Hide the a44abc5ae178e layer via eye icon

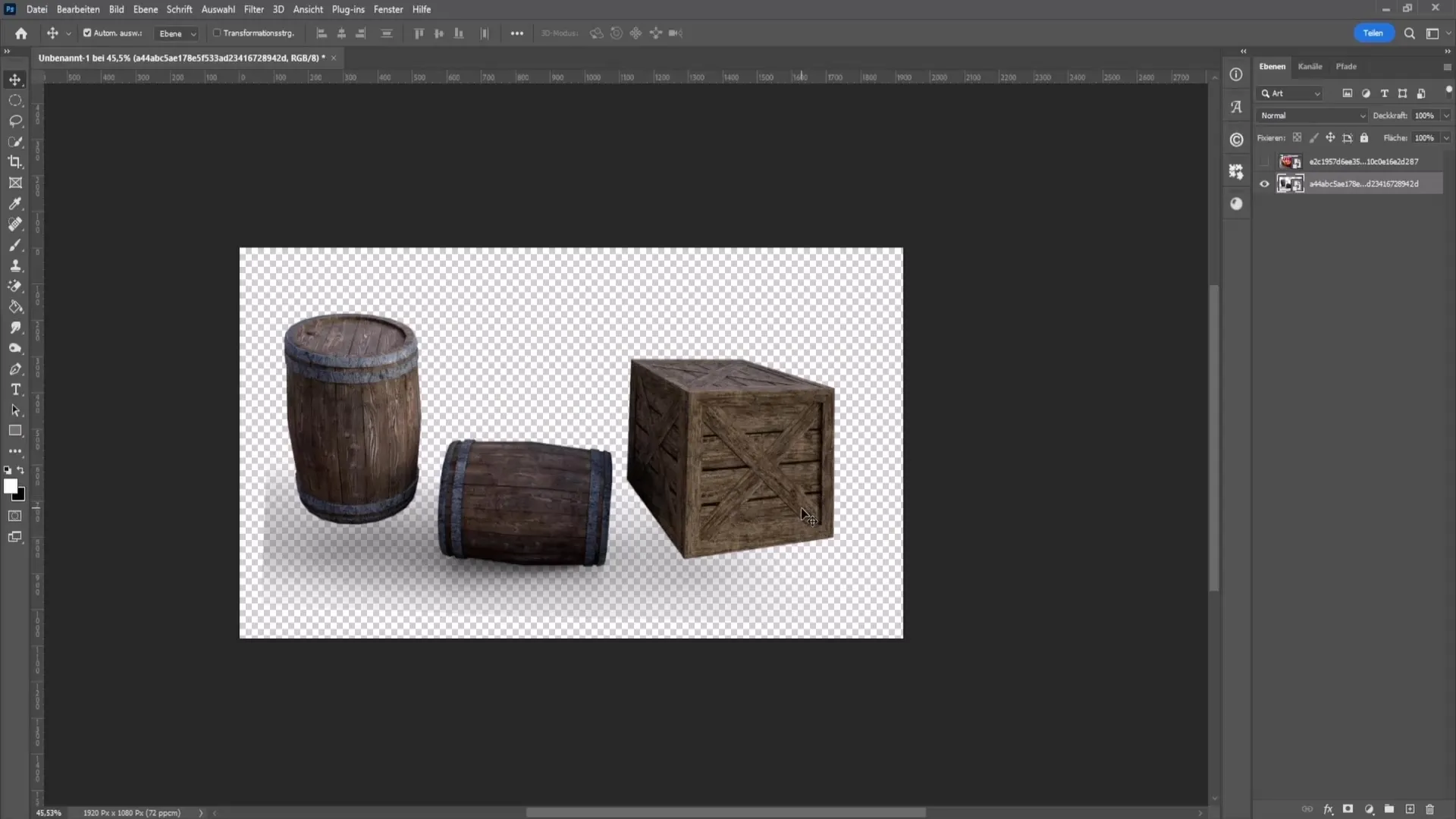pos(1264,184)
